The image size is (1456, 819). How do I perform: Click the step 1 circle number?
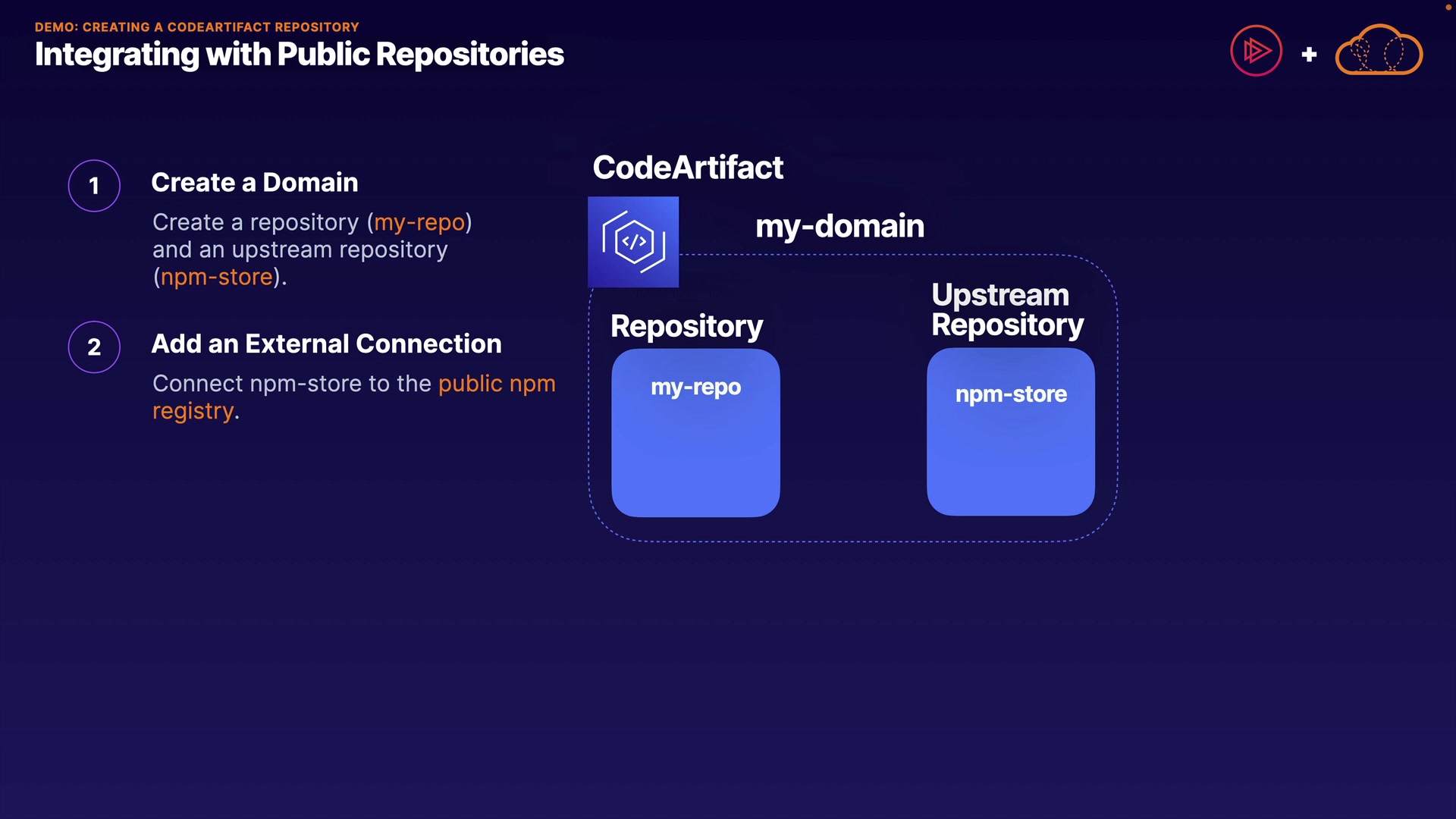click(94, 186)
